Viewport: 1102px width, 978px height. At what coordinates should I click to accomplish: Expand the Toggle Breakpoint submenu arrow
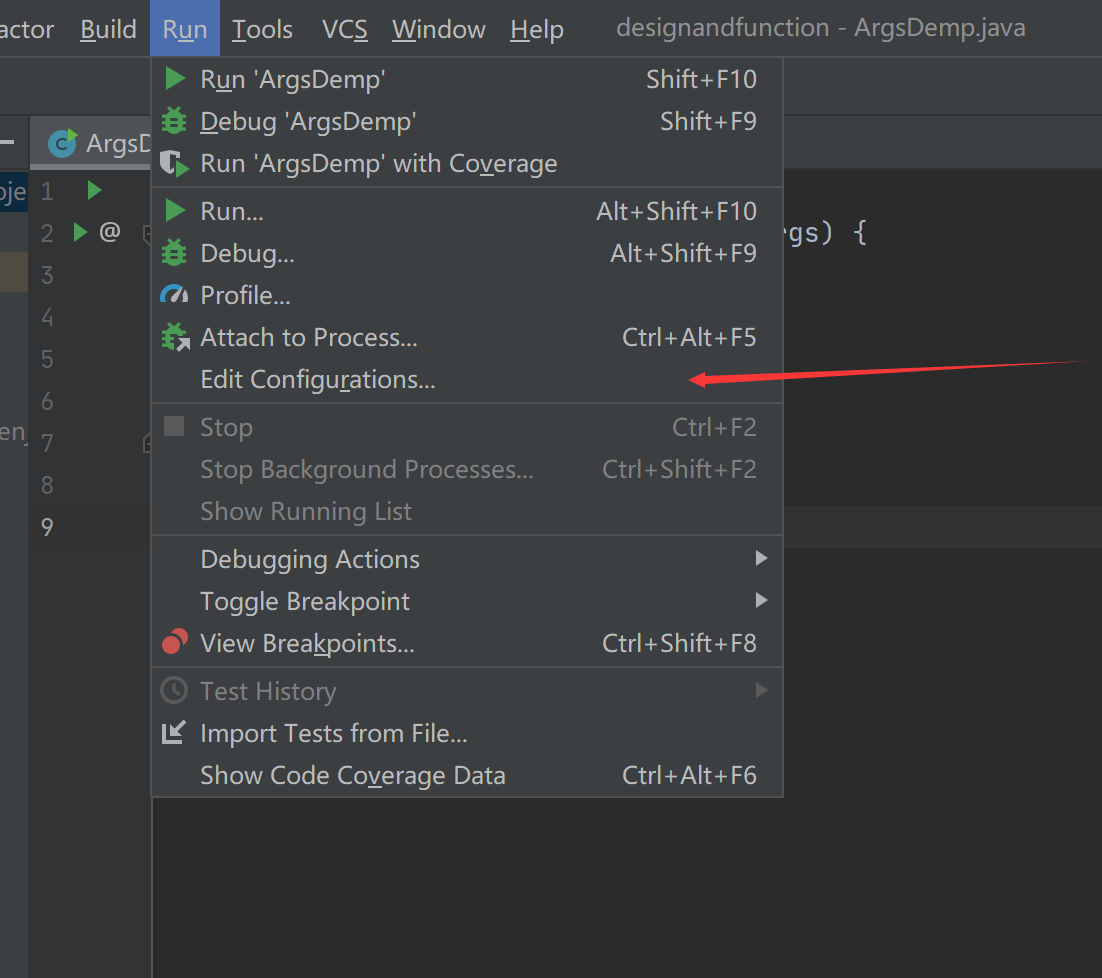click(x=761, y=601)
